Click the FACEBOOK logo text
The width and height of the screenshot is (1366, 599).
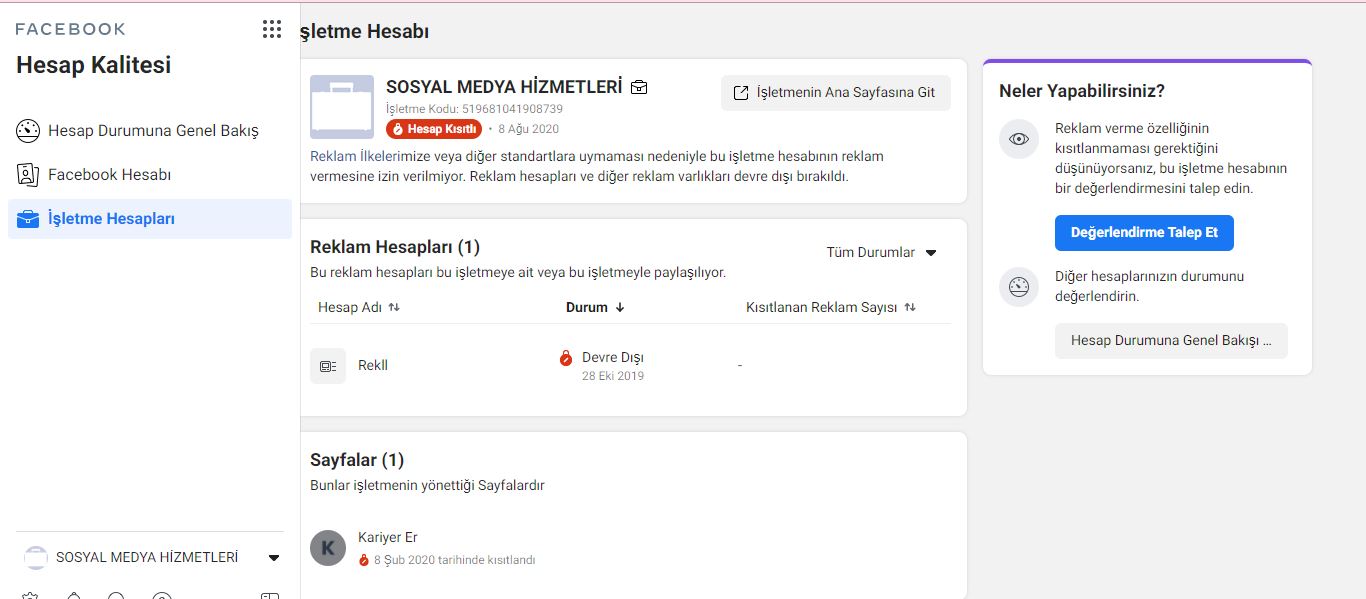pyautogui.click(x=71, y=29)
